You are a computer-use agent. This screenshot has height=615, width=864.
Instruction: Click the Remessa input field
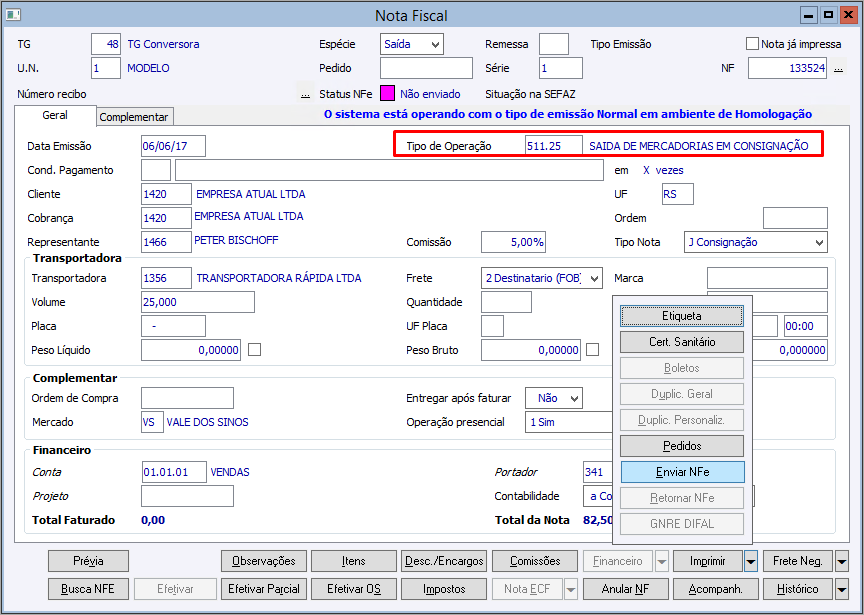554,44
